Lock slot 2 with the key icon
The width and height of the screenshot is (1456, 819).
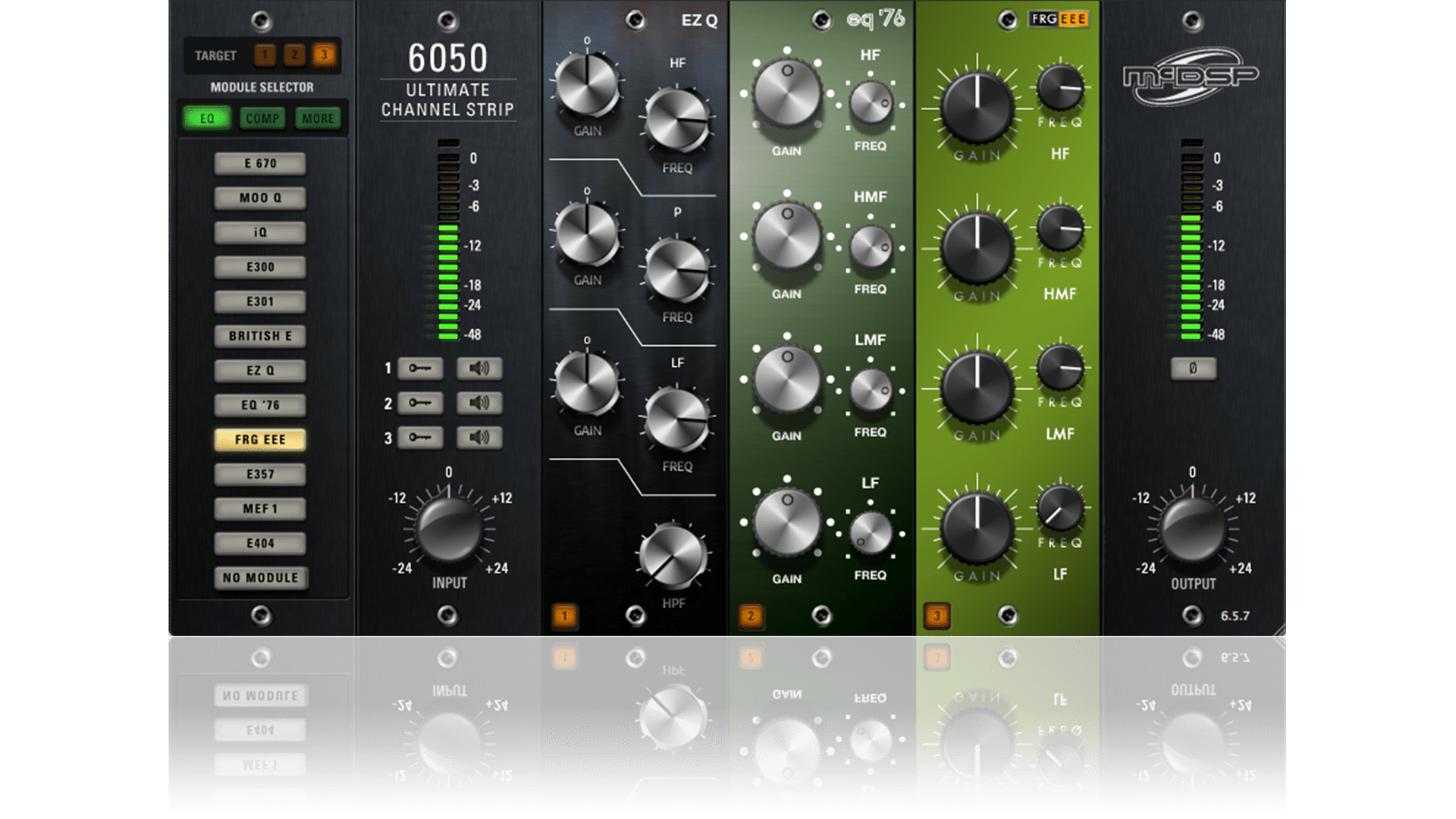419,403
